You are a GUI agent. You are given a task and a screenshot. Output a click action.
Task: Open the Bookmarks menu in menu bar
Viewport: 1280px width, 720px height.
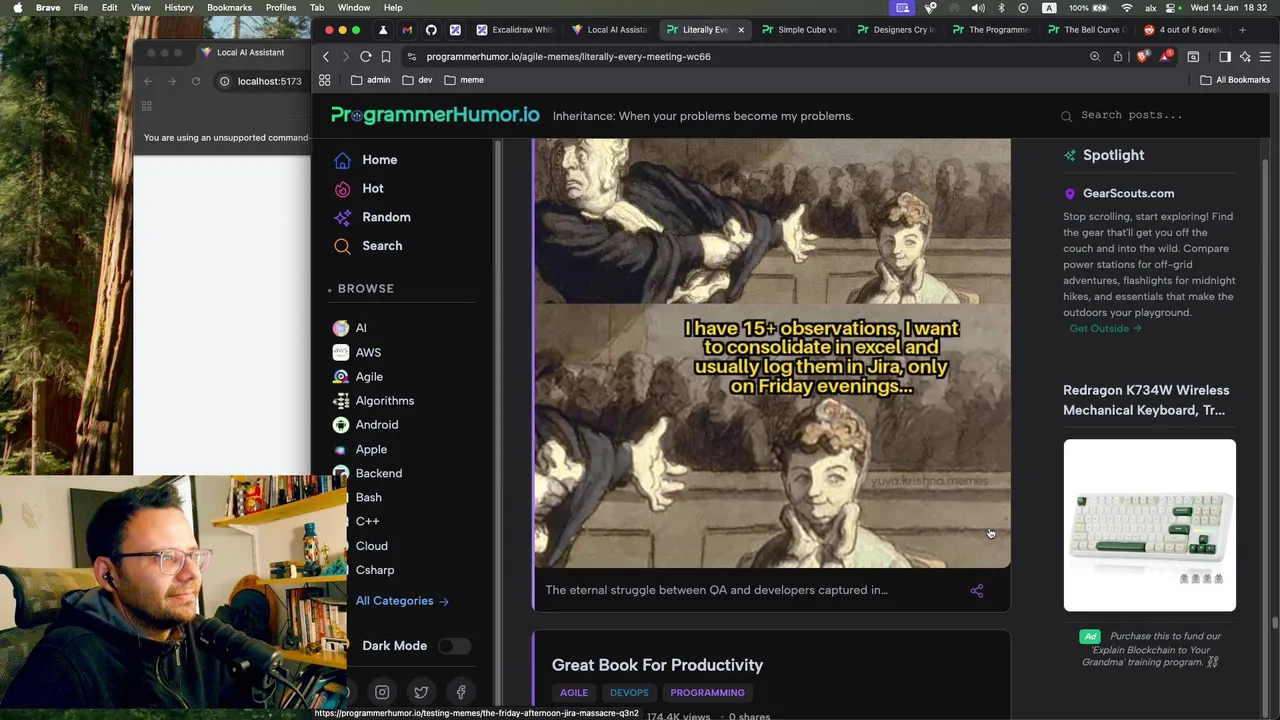coord(229,7)
